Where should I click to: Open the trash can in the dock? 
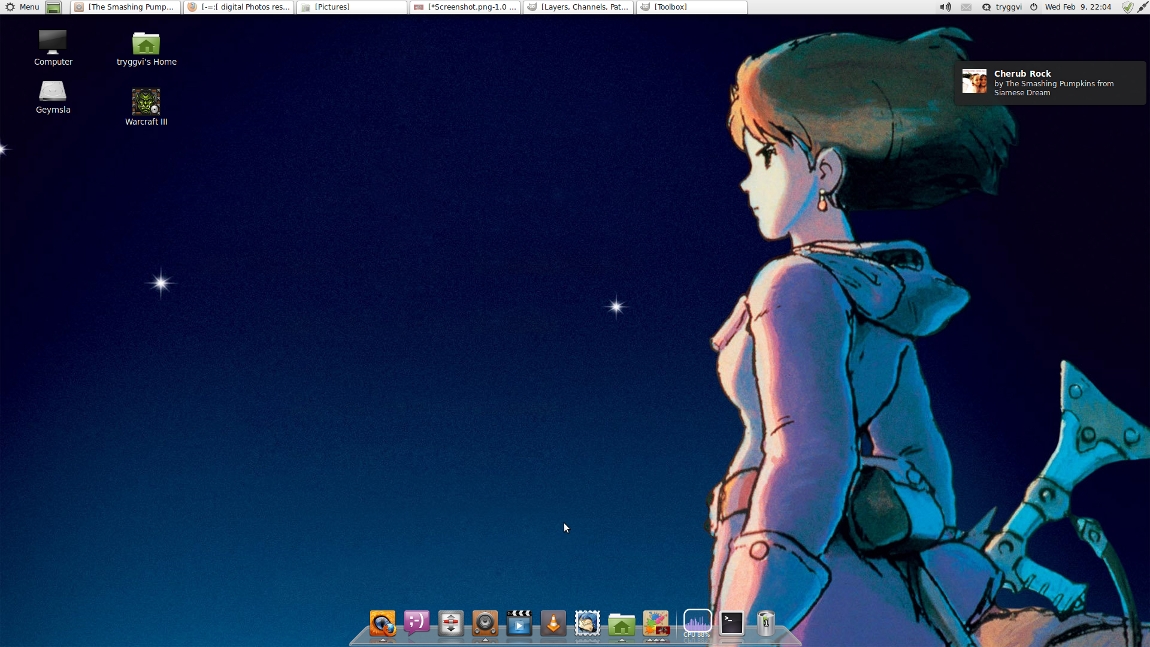[766, 623]
